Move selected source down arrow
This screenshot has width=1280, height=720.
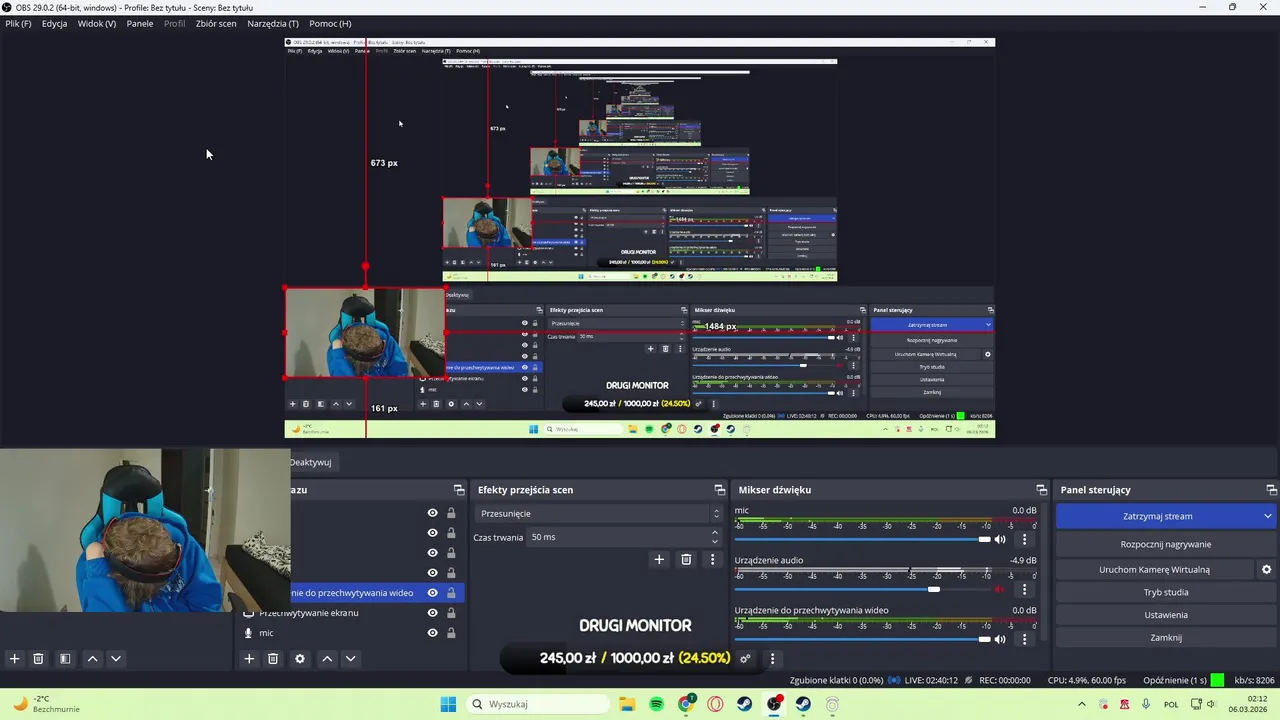[x=350, y=659]
